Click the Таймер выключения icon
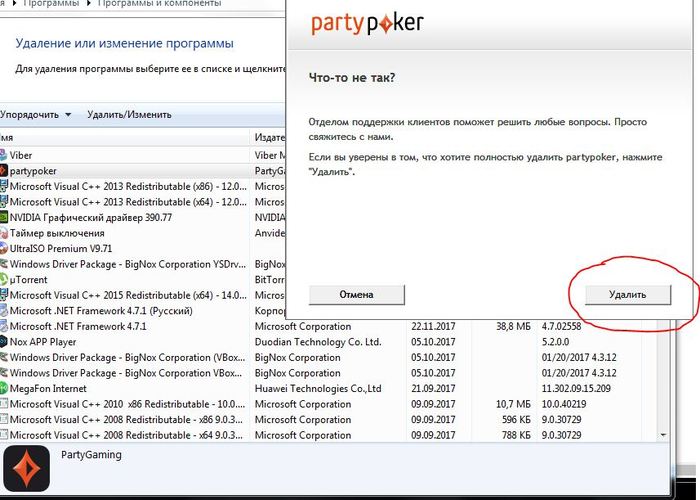 pyautogui.click(x=4, y=233)
